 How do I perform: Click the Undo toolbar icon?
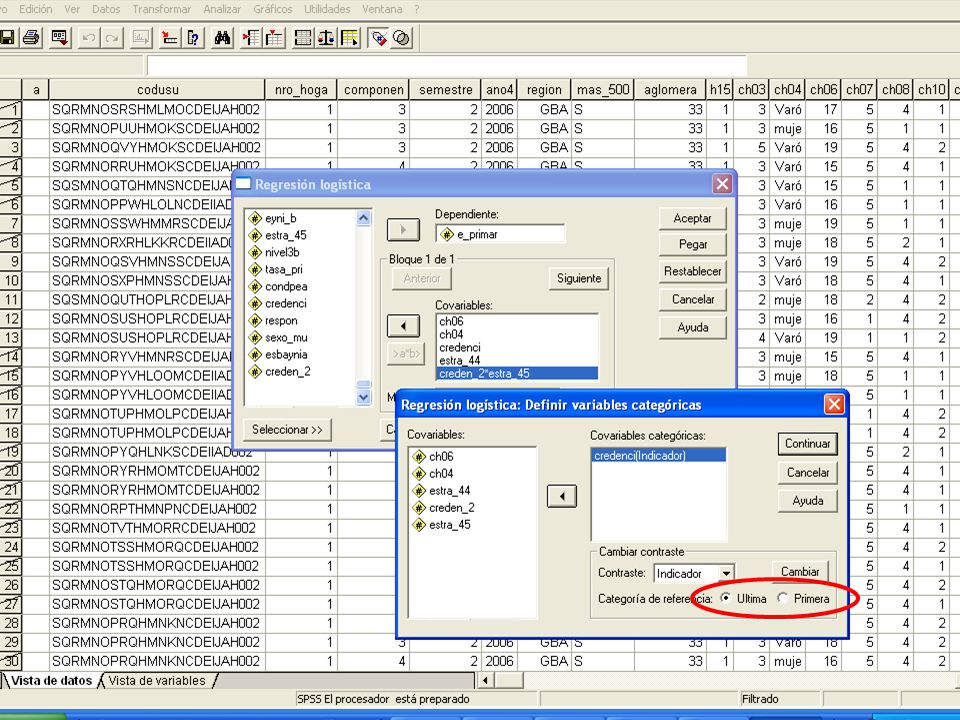coord(89,38)
